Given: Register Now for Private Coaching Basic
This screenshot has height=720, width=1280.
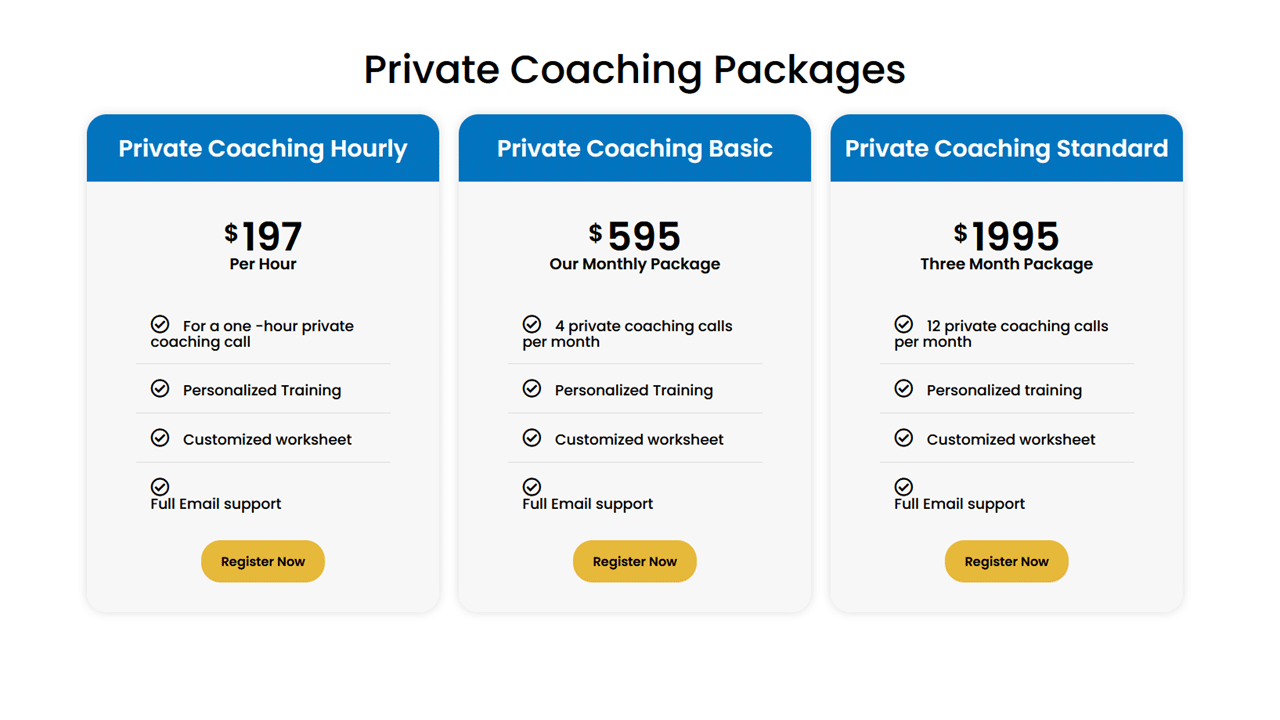Looking at the screenshot, I should tap(635, 561).
